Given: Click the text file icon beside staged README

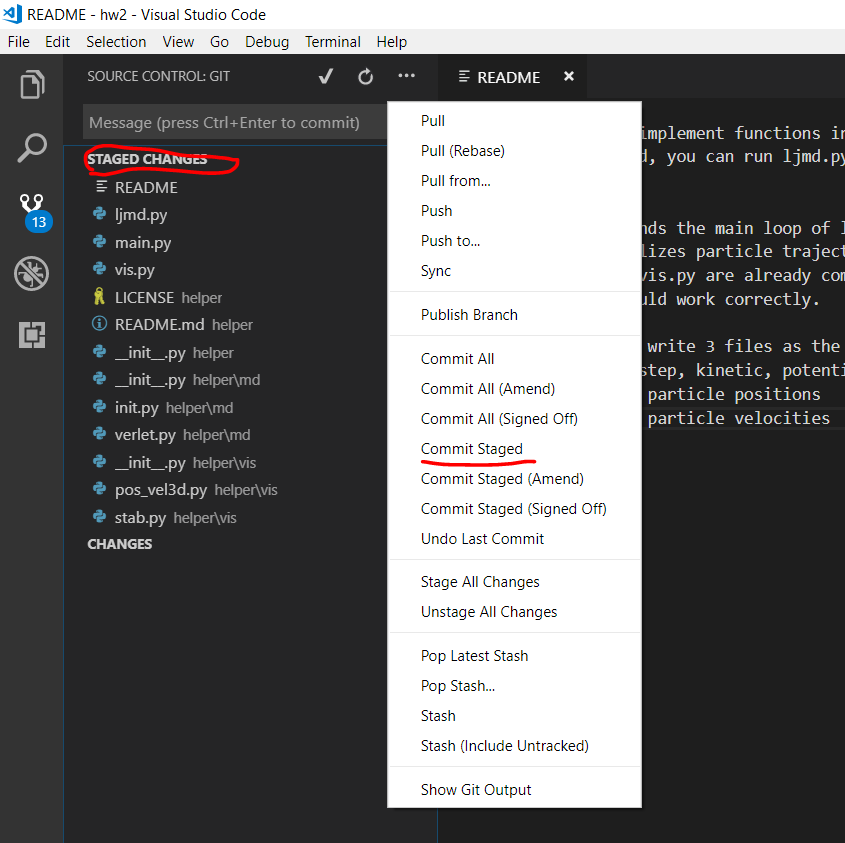Looking at the screenshot, I should (x=101, y=186).
